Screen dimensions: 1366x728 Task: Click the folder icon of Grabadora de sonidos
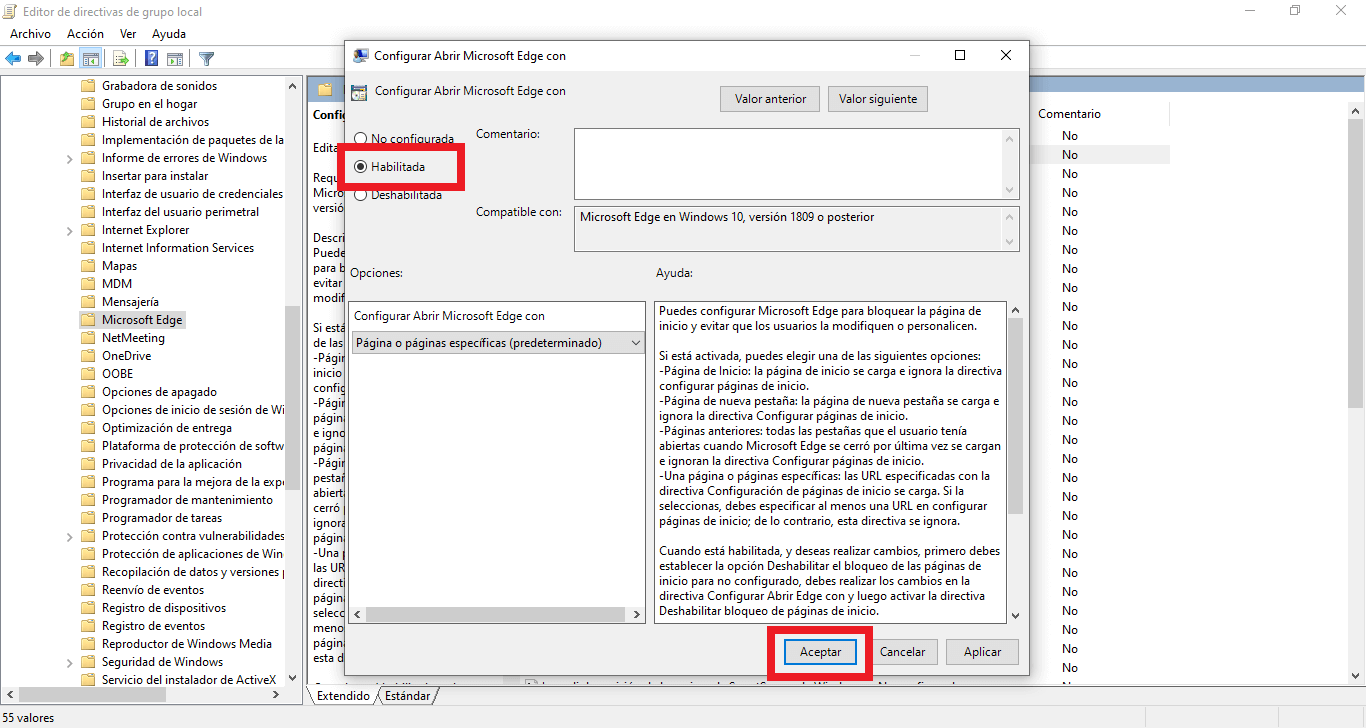coord(88,86)
